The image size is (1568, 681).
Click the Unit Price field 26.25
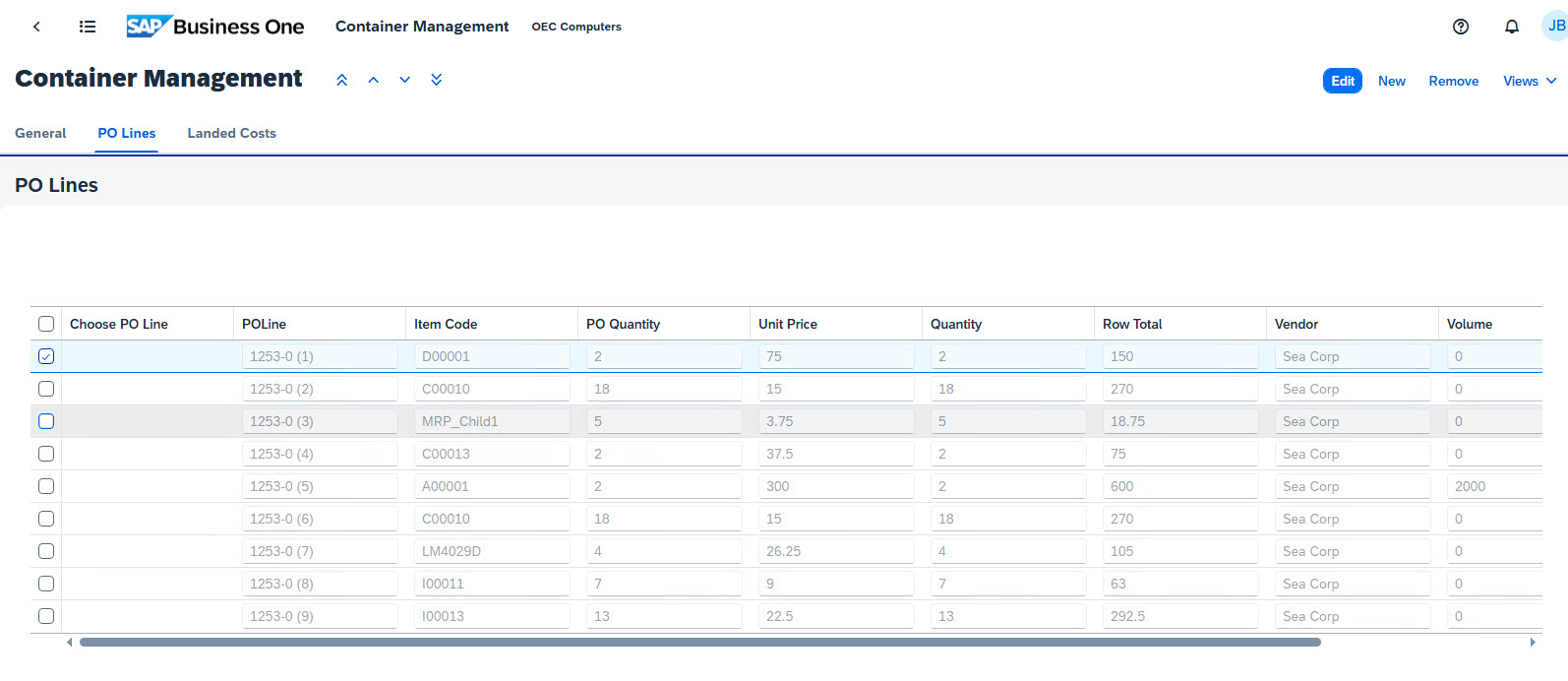point(836,551)
